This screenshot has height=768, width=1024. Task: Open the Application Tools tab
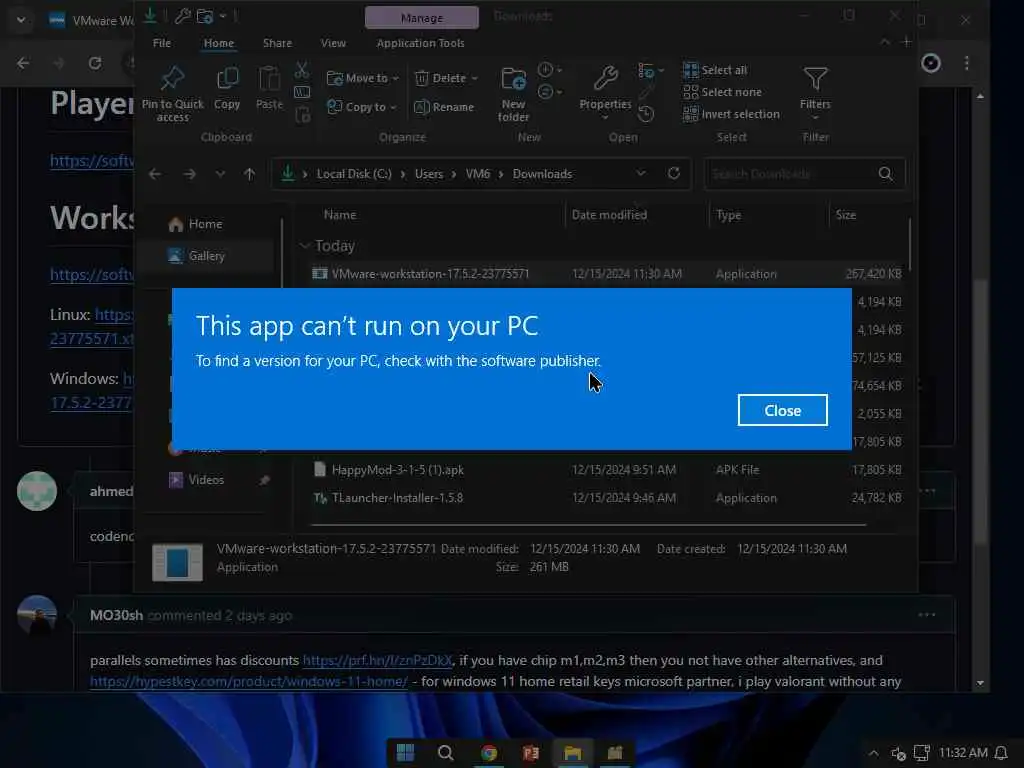pos(421,43)
